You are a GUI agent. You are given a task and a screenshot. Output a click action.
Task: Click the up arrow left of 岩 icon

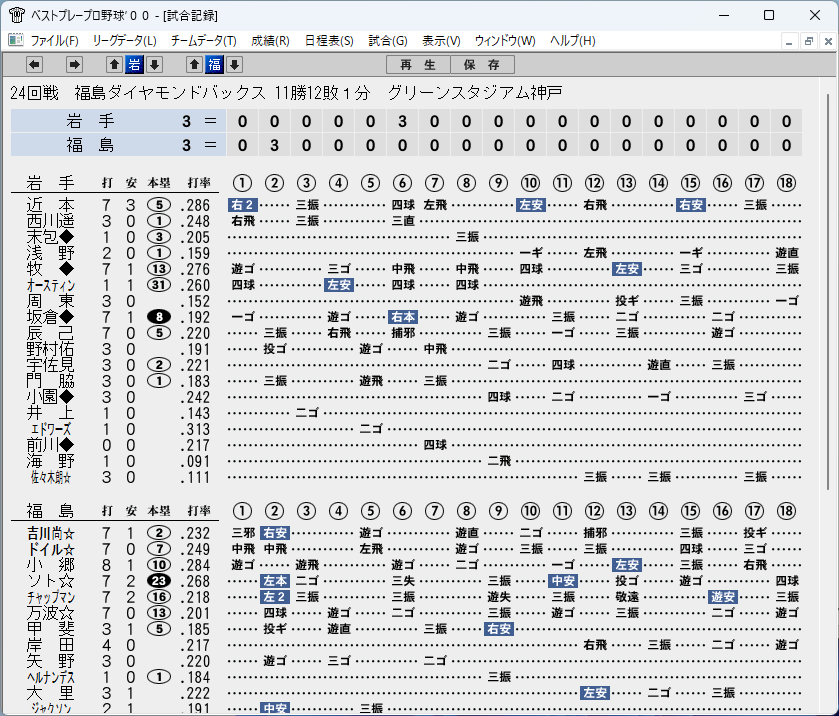click(x=114, y=65)
